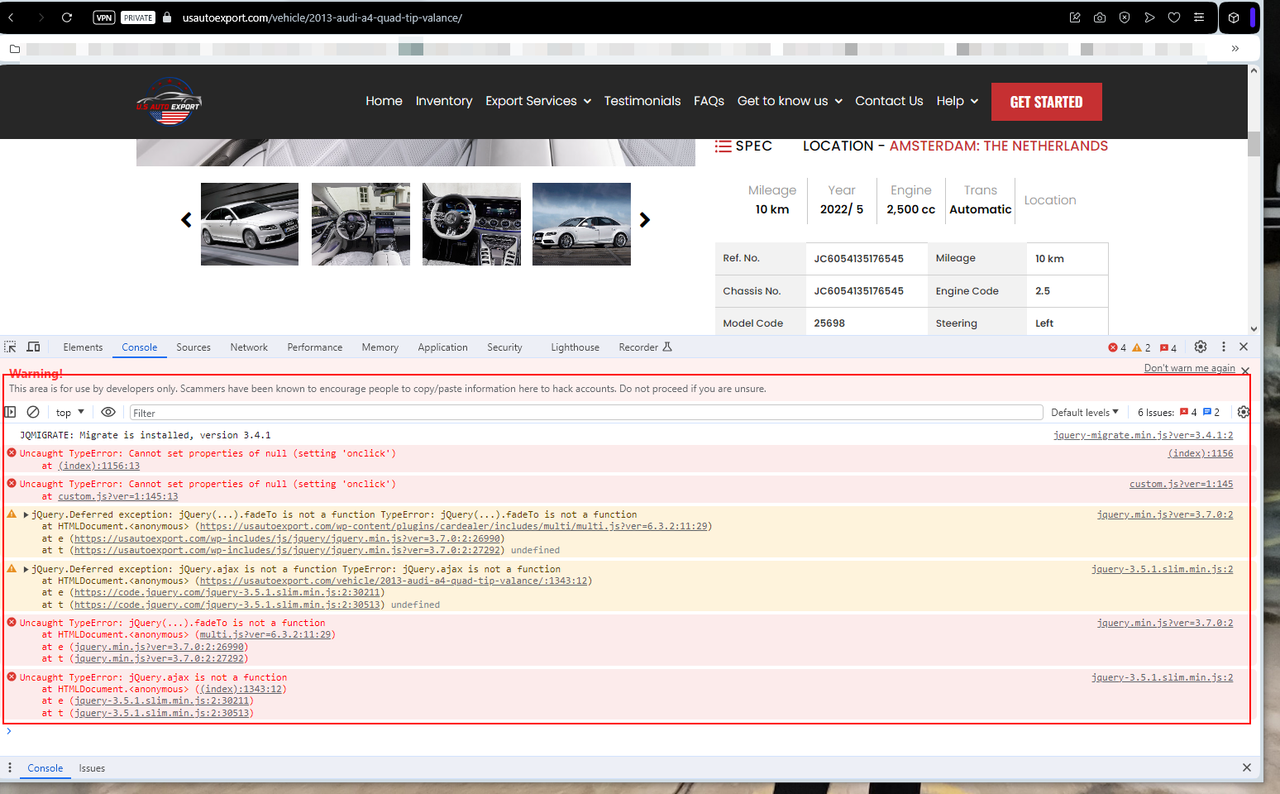Click the DevTools header issues flag counter
The height and width of the screenshot is (794, 1280).
(x=1168, y=348)
